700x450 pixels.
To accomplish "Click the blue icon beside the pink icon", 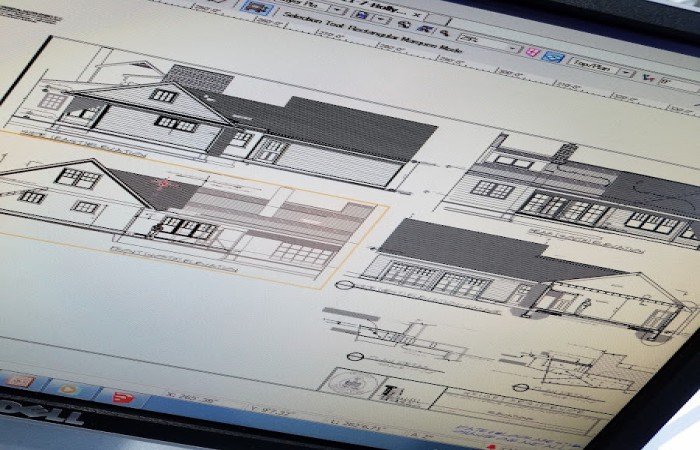I will point(552,57).
